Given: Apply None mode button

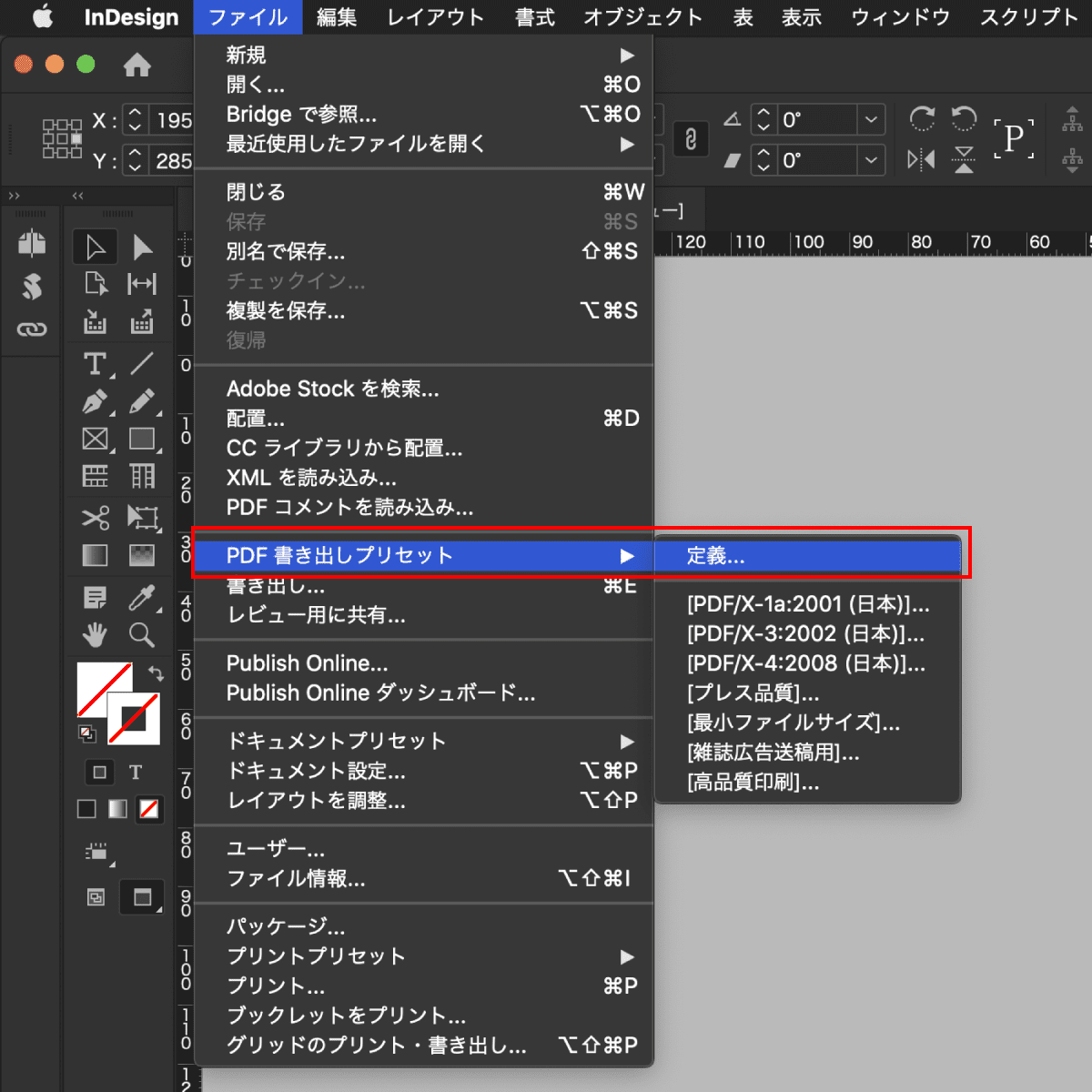Looking at the screenshot, I should 149,809.
